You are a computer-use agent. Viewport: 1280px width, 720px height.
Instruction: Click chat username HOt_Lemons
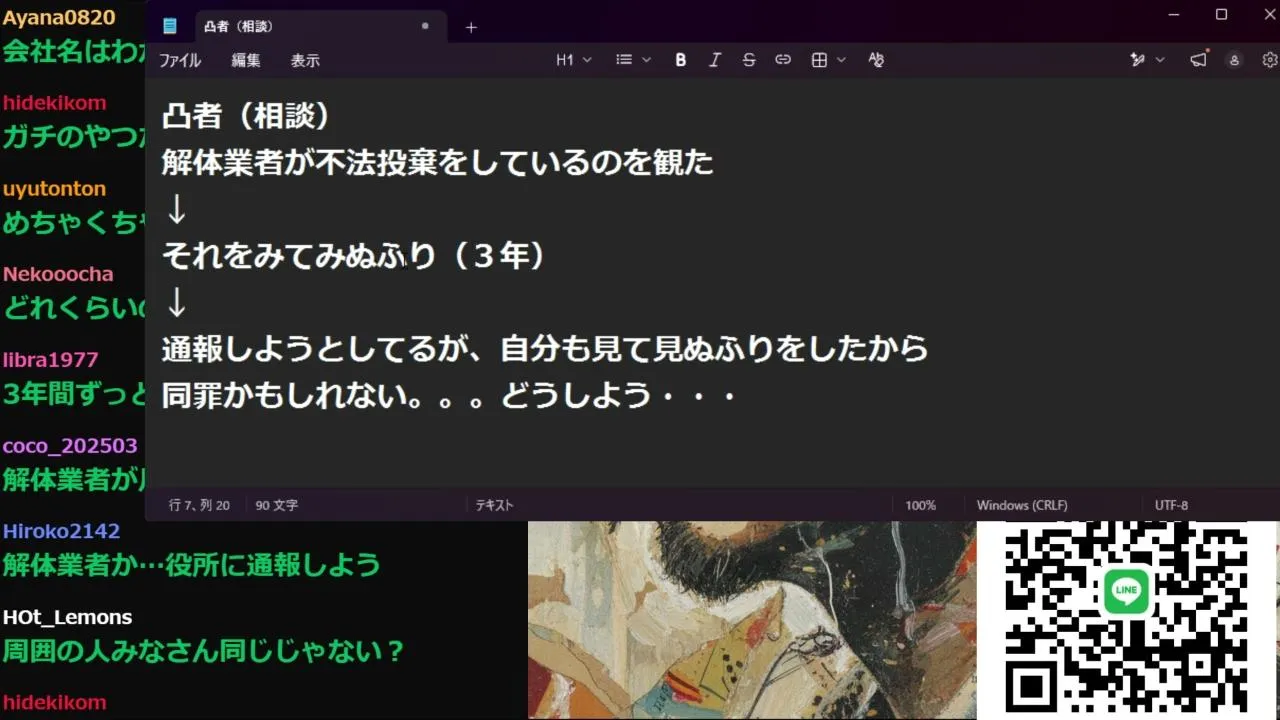coord(67,617)
